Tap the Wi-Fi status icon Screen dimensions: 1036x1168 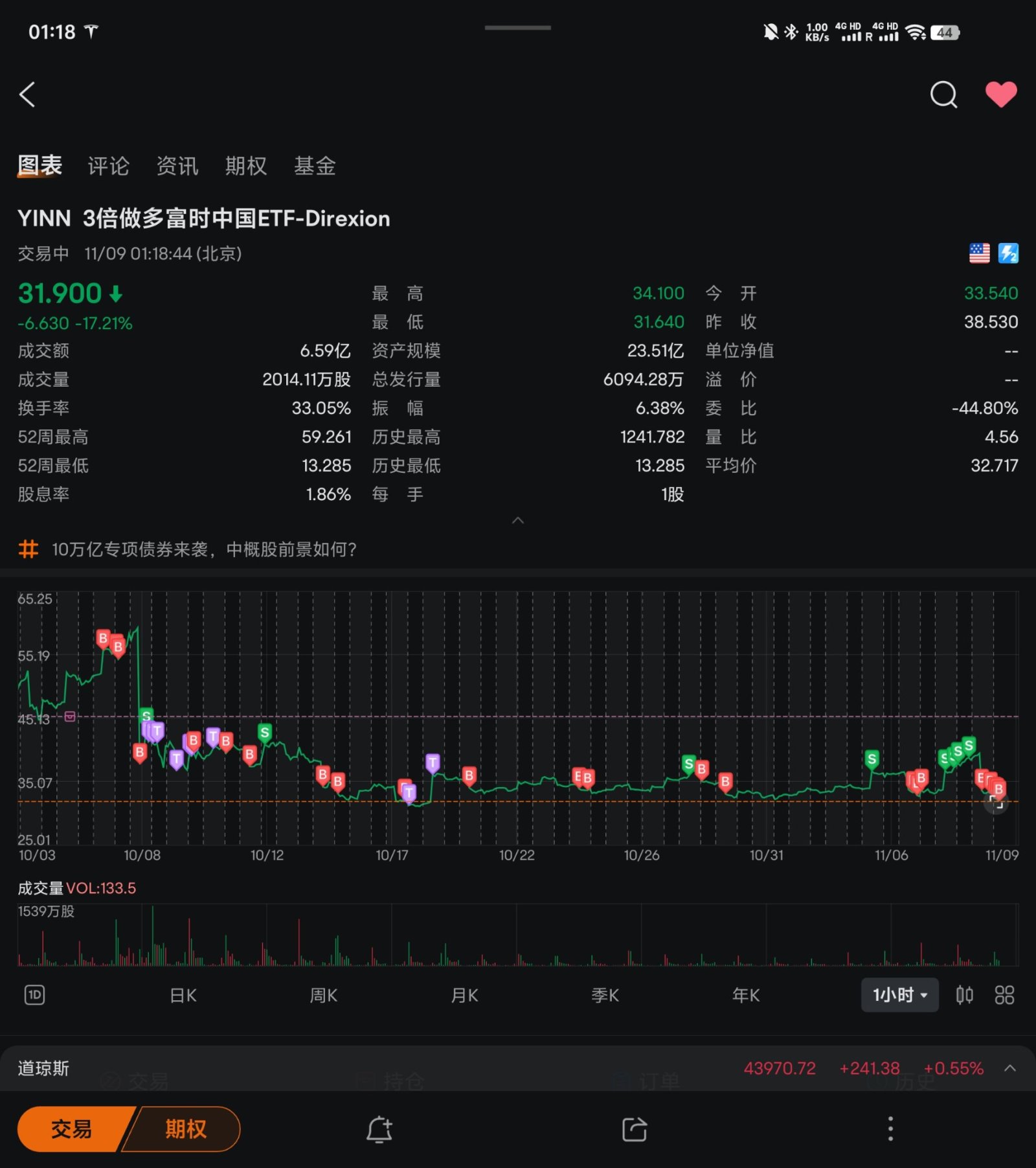(916, 32)
